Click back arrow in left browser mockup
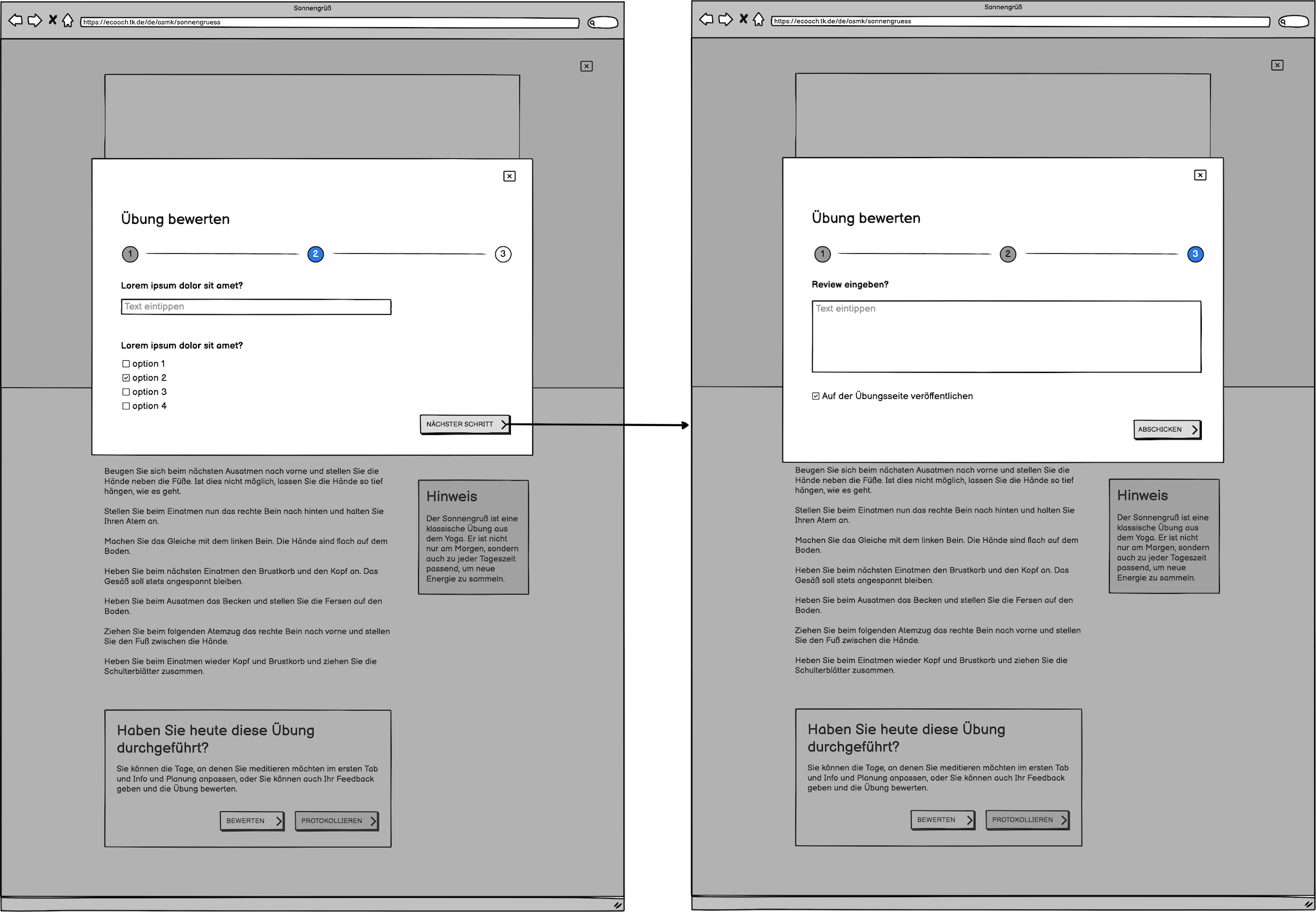 pos(15,21)
